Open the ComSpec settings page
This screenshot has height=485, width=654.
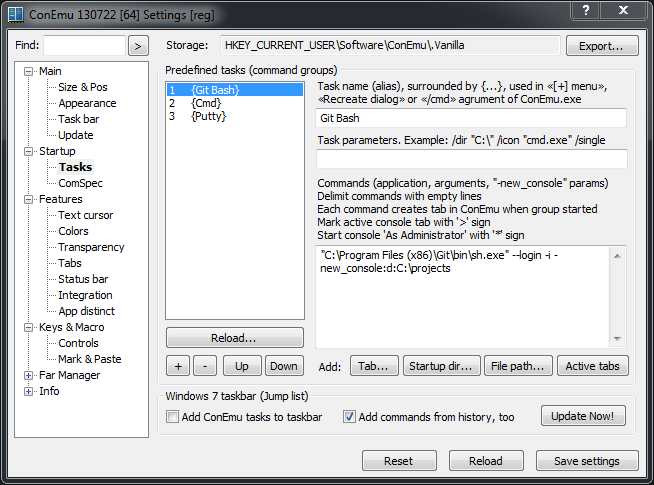[x=80, y=183]
